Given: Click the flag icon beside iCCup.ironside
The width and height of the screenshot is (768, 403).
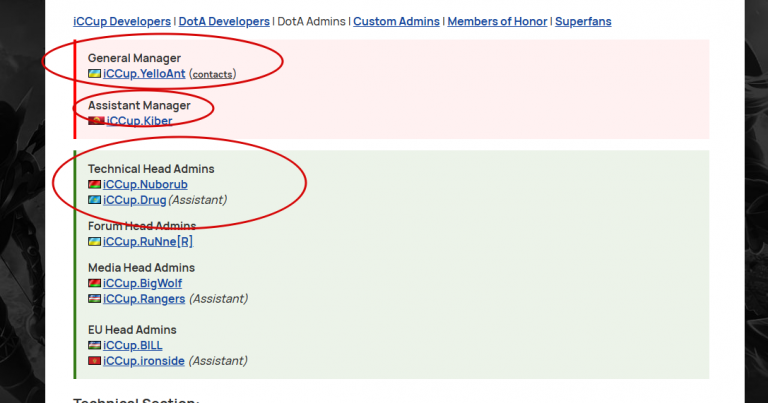Looking at the screenshot, I should (x=95, y=361).
